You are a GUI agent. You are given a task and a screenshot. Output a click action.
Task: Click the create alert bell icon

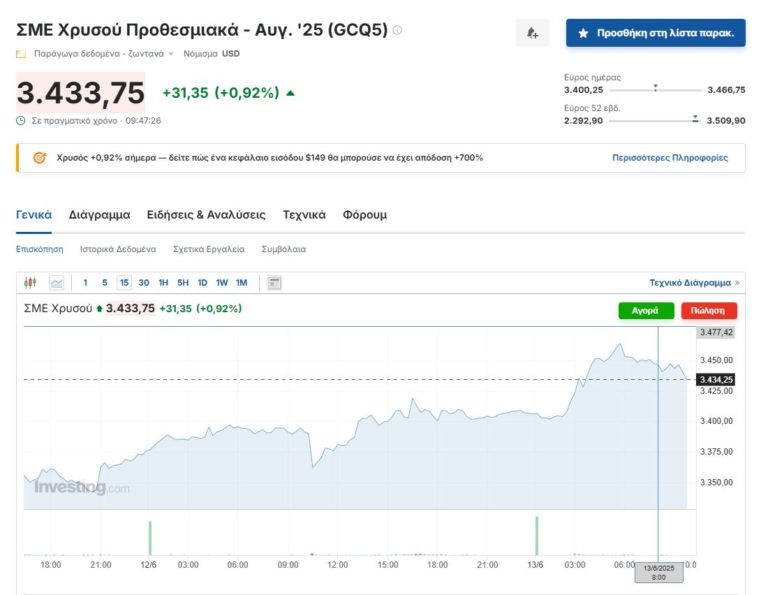pos(532,33)
